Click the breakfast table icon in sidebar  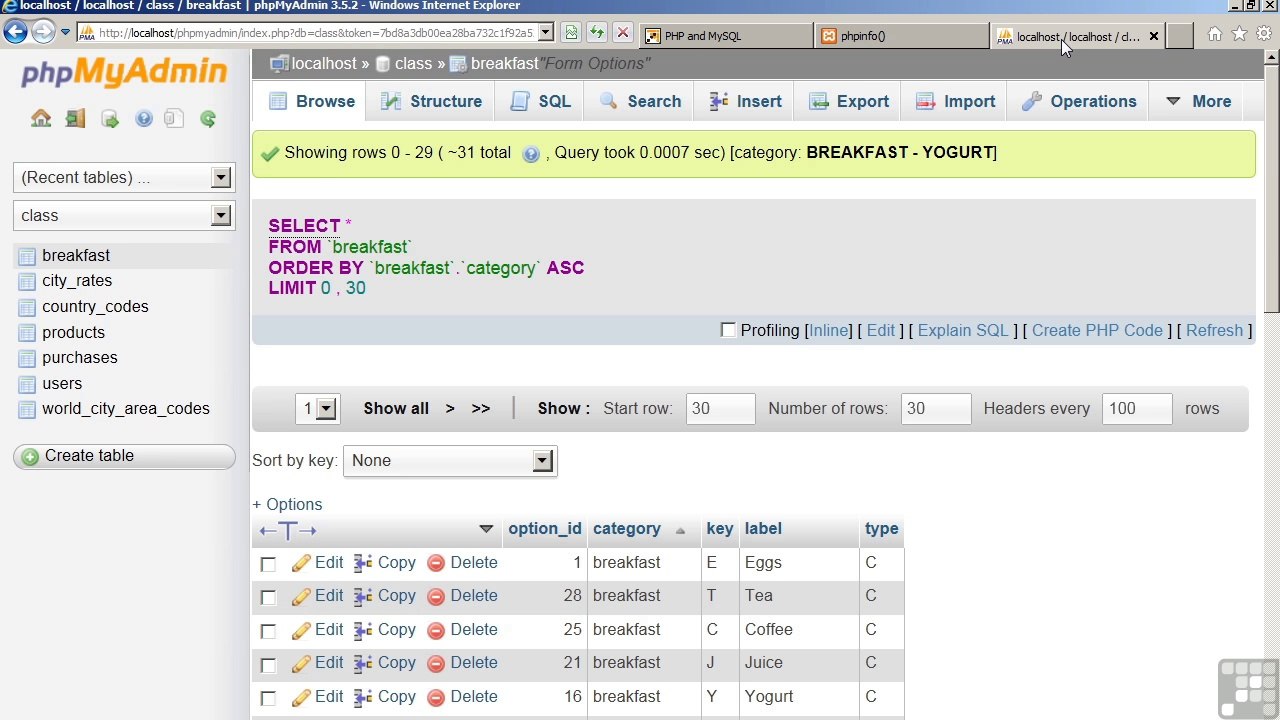tap(27, 256)
